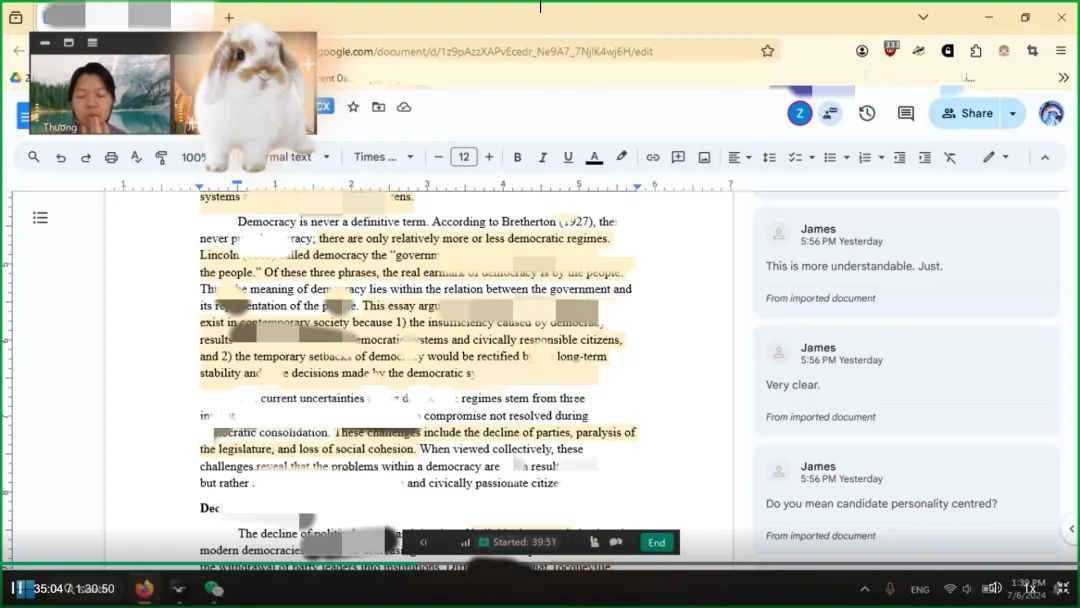
Task: Open Firefox from the taskbar
Action: tap(144, 589)
